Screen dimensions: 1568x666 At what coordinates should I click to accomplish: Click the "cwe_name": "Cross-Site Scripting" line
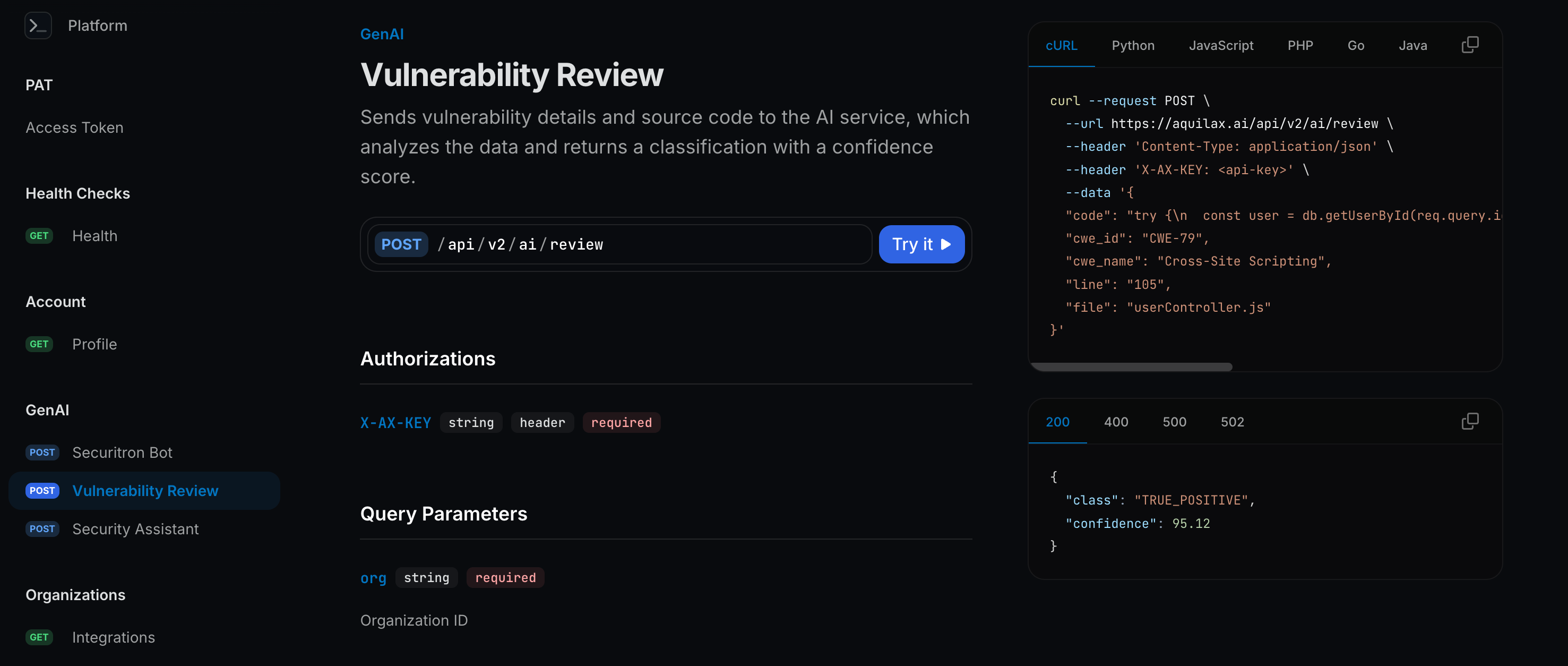point(1199,261)
